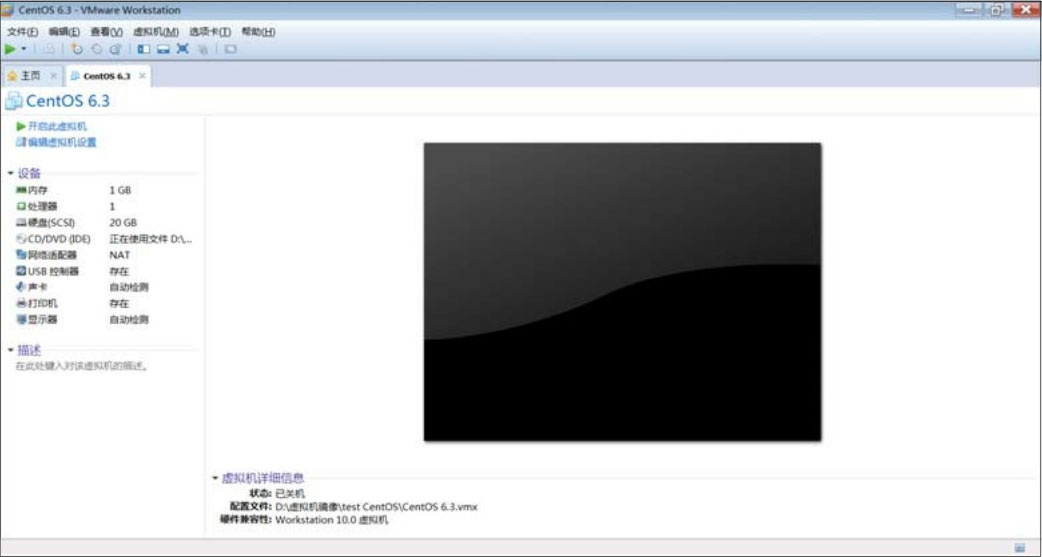Image resolution: width=1042 pixels, height=557 pixels.
Task: Open the 编辑(E) menu
Action: [64, 32]
